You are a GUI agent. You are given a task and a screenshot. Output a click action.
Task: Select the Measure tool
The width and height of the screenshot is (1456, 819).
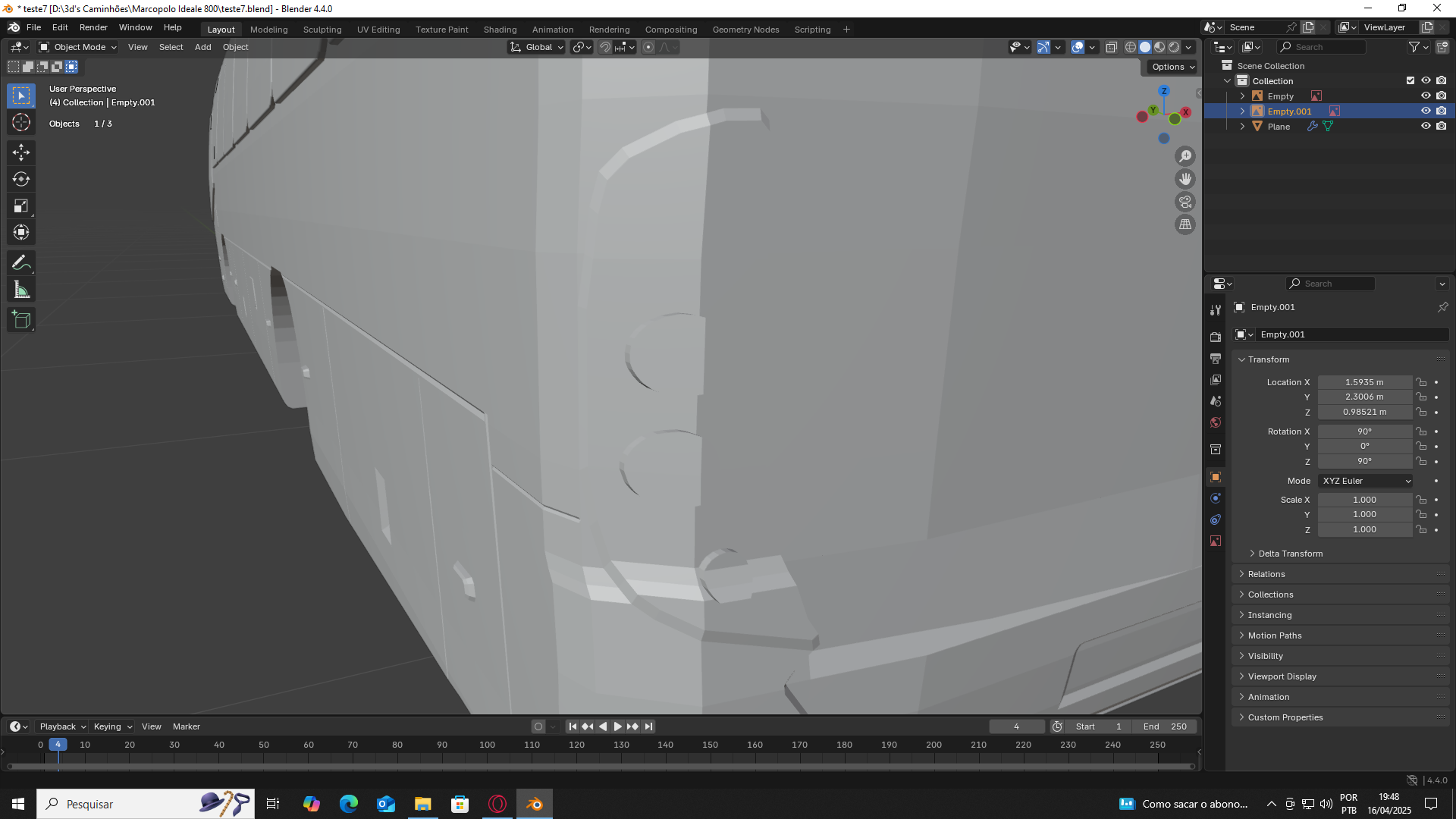click(20, 290)
